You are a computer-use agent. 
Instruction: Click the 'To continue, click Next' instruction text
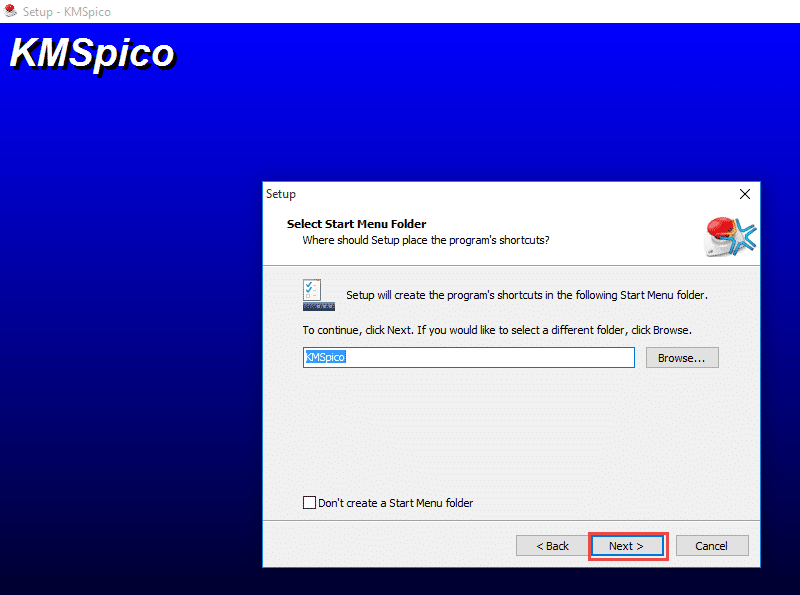point(497,330)
